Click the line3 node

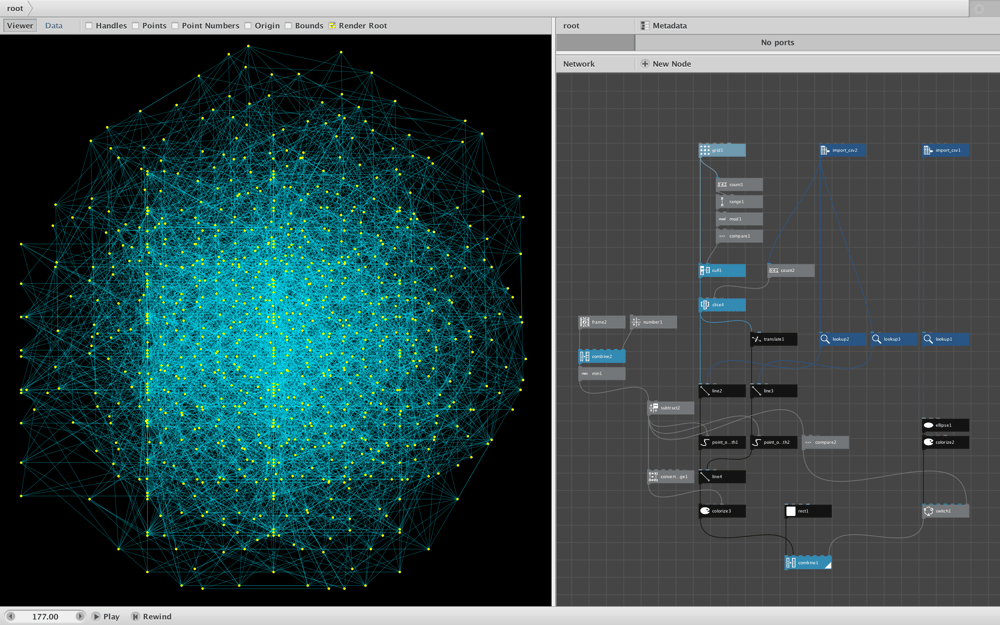[774, 391]
